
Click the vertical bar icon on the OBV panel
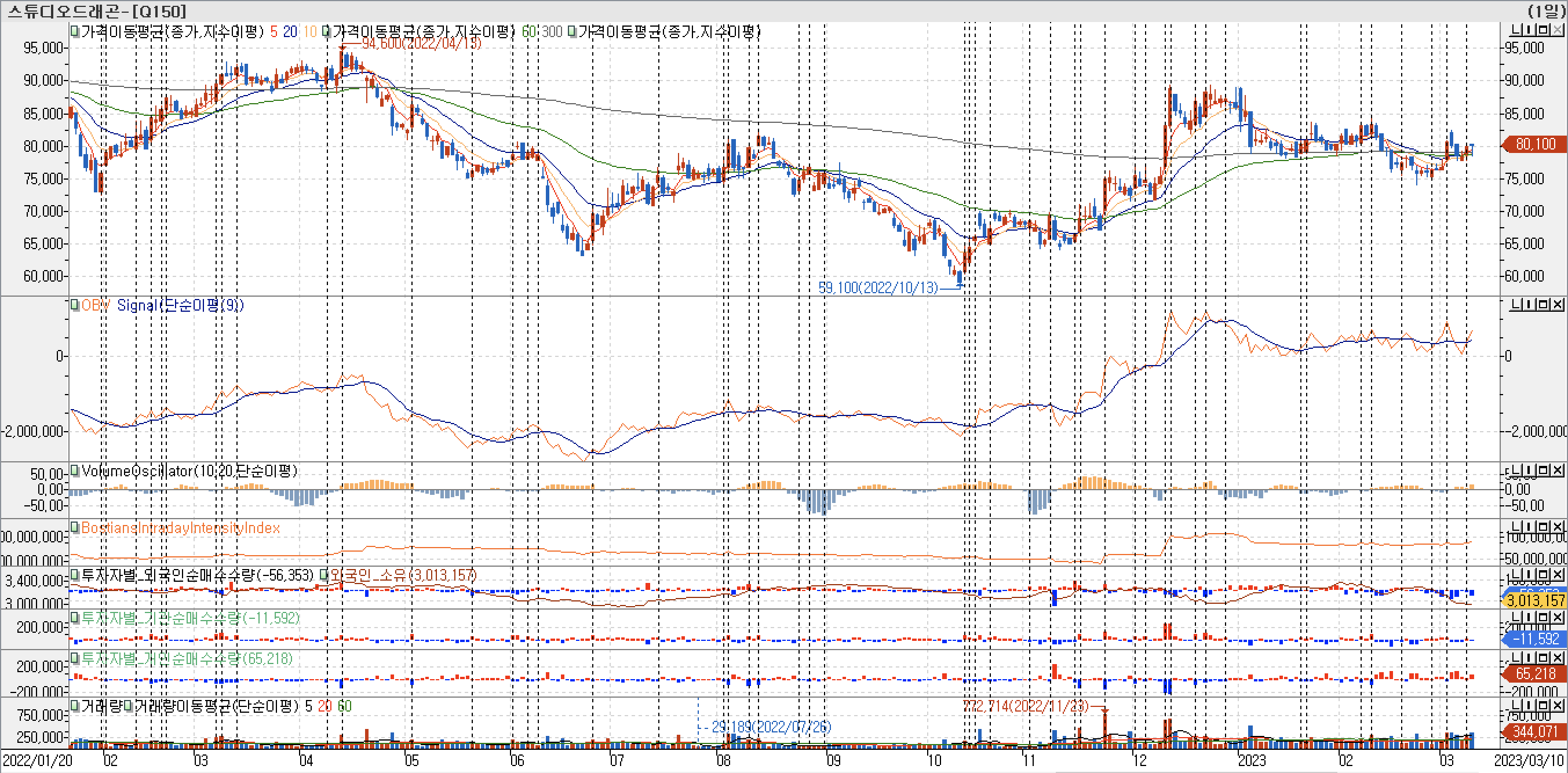pyautogui.click(x=1530, y=304)
